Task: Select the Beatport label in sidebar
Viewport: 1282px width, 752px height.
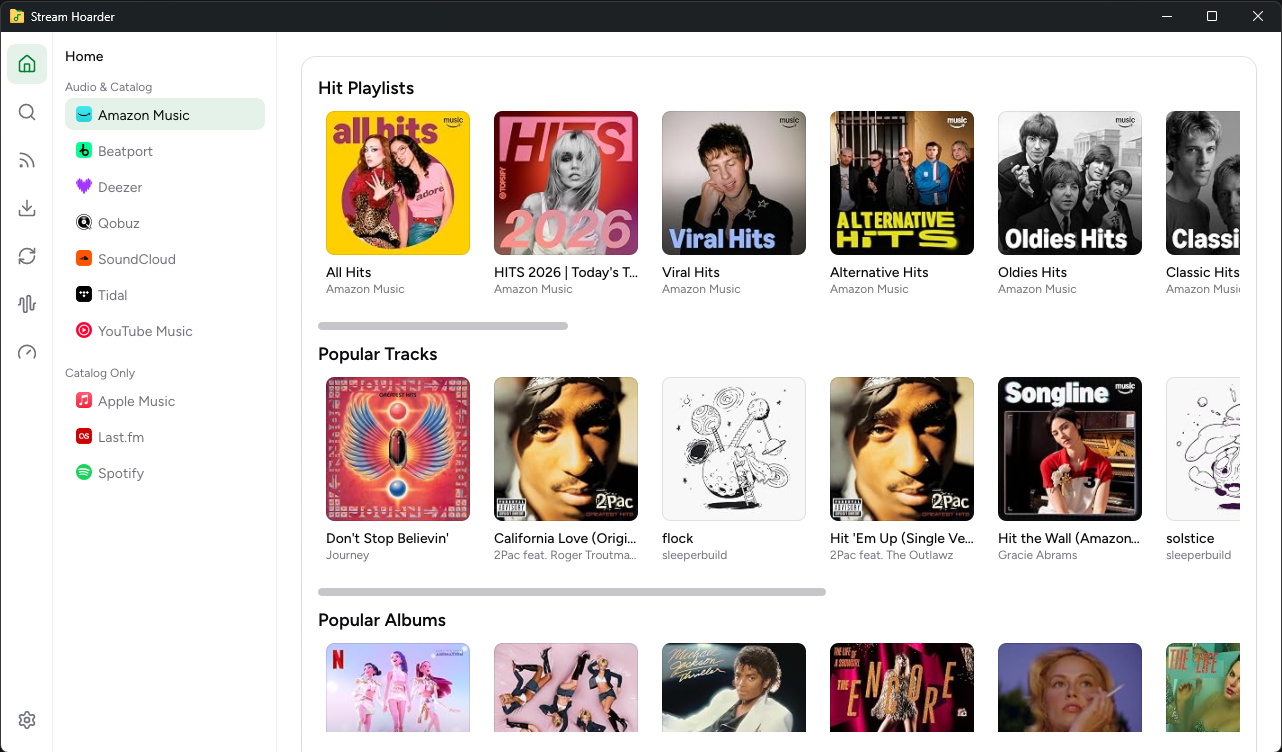Action: tap(125, 151)
